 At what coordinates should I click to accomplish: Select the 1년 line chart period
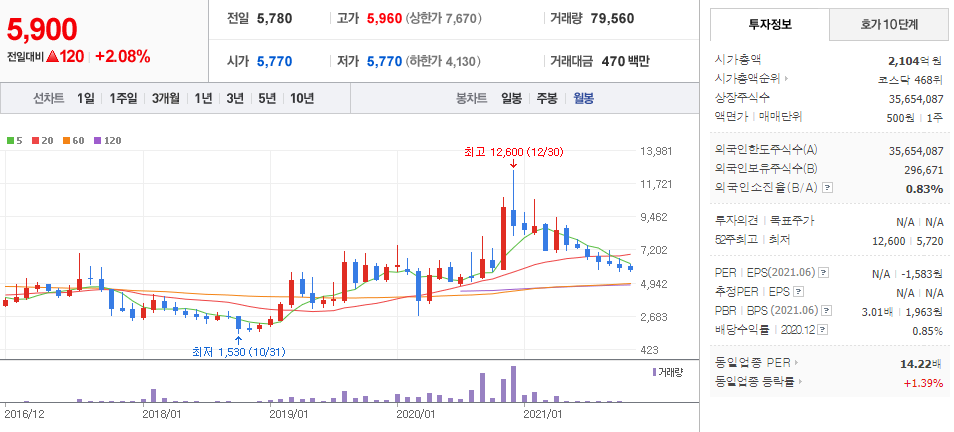coord(203,99)
